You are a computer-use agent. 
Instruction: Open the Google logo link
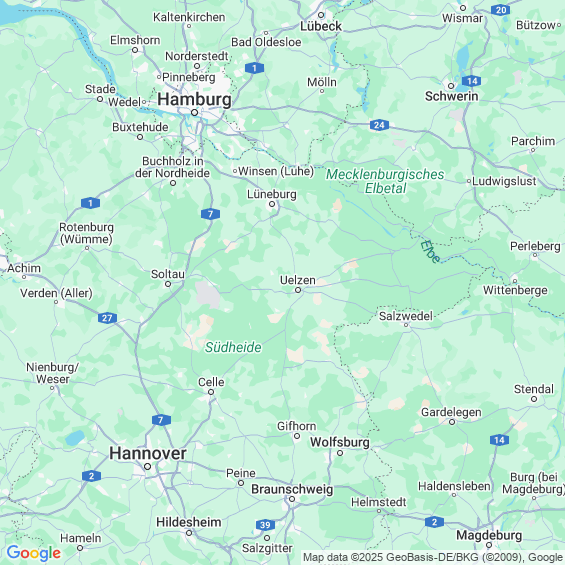(34, 553)
